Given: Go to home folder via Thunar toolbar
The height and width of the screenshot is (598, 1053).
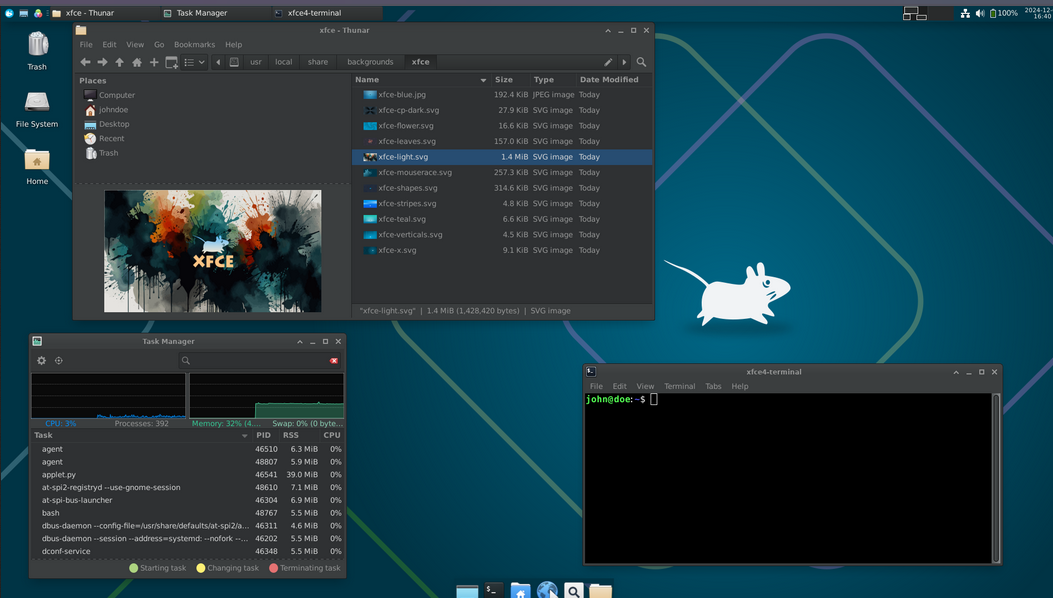Looking at the screenshot, I should pyautogui.click(x=137, y=62).
